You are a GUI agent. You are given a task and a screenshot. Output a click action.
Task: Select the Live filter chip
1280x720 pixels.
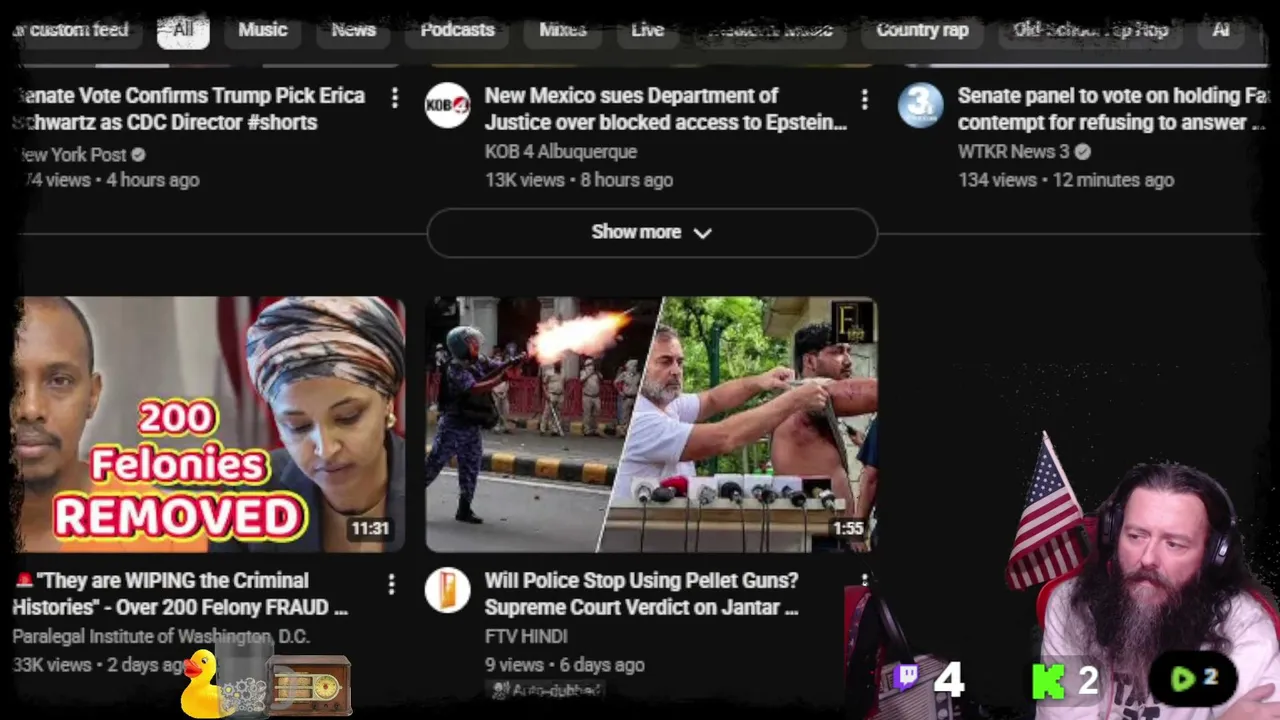(648, 30)
